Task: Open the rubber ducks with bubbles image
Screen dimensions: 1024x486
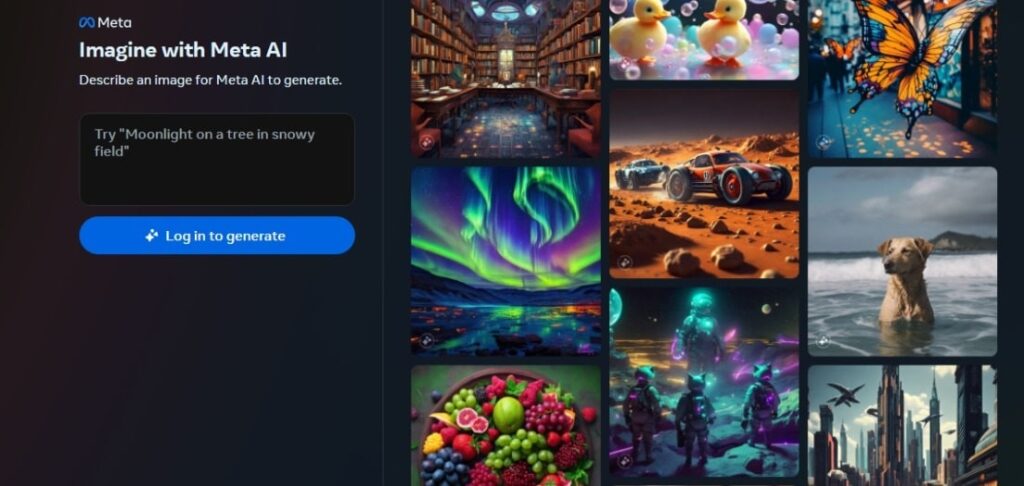Action: [x=704, y=40]
